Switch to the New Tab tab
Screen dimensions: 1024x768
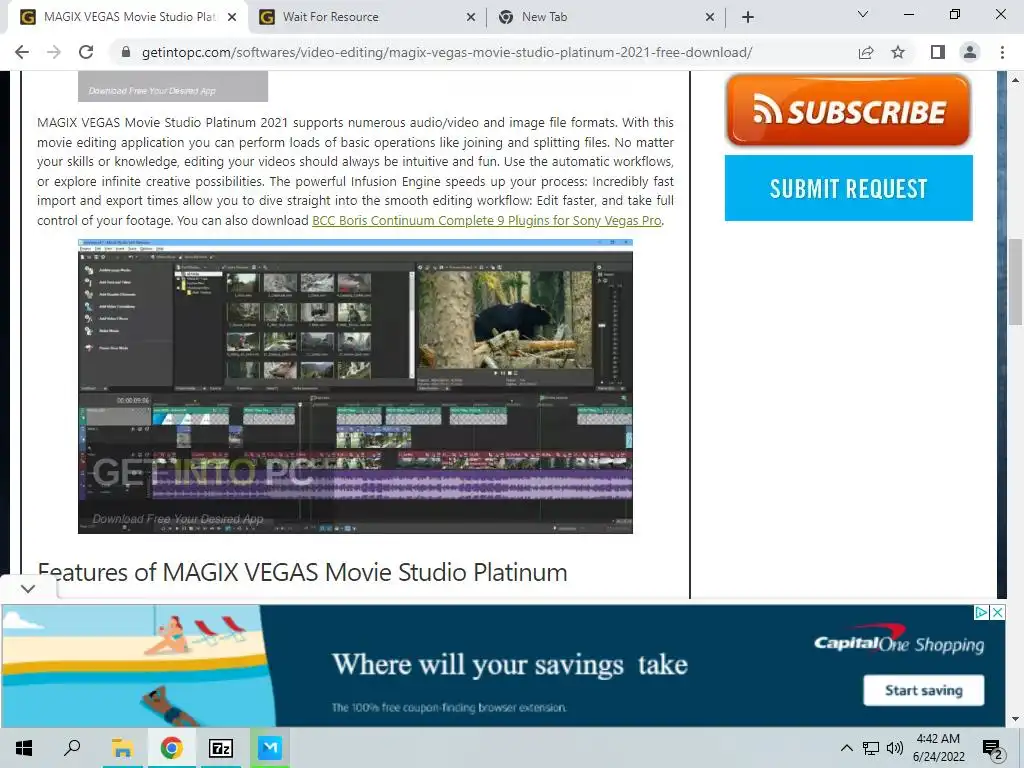pos(607,17)
